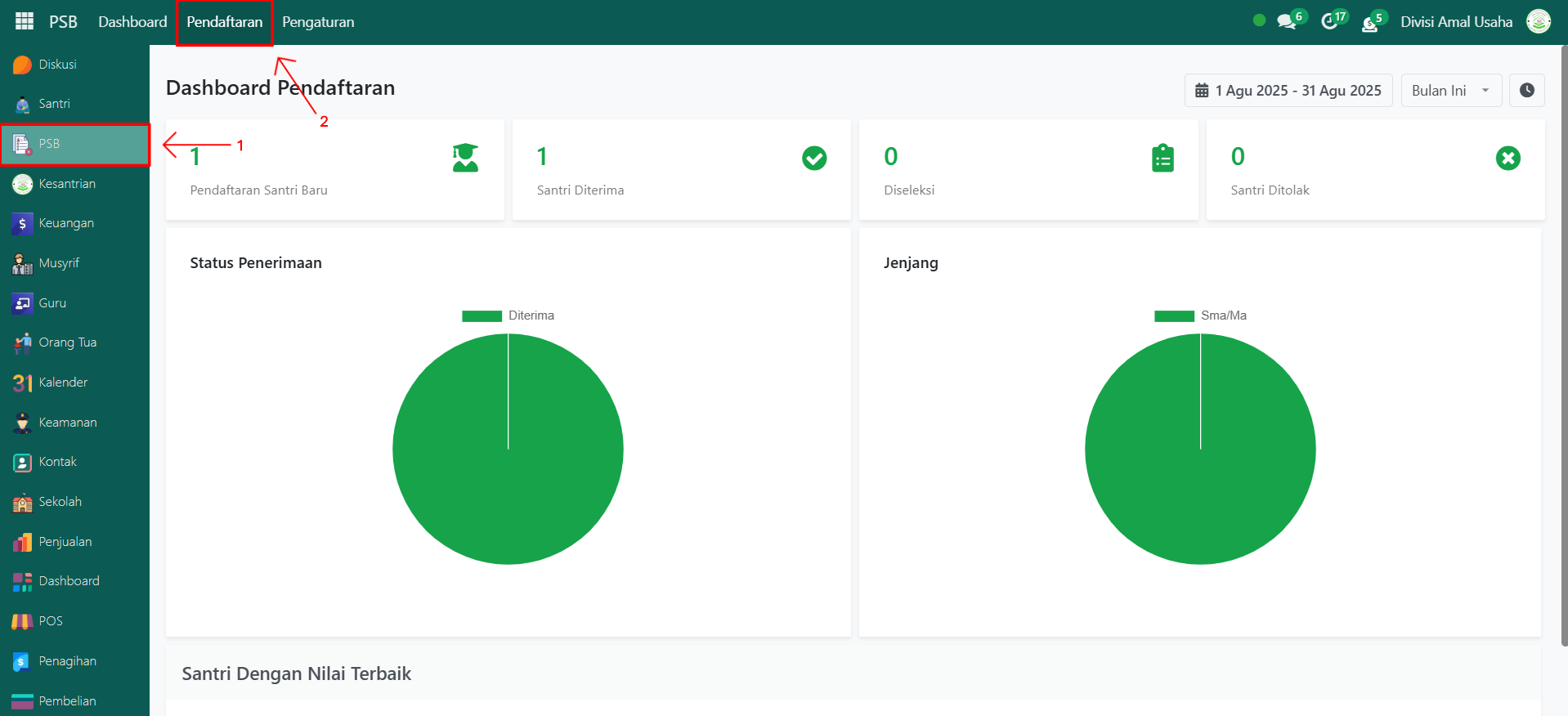The width and height of the screenshot is (1568, 716).
Task: Toggle the Sma/Ma legend in Jenjang chart
Action: click(1200, 315)
